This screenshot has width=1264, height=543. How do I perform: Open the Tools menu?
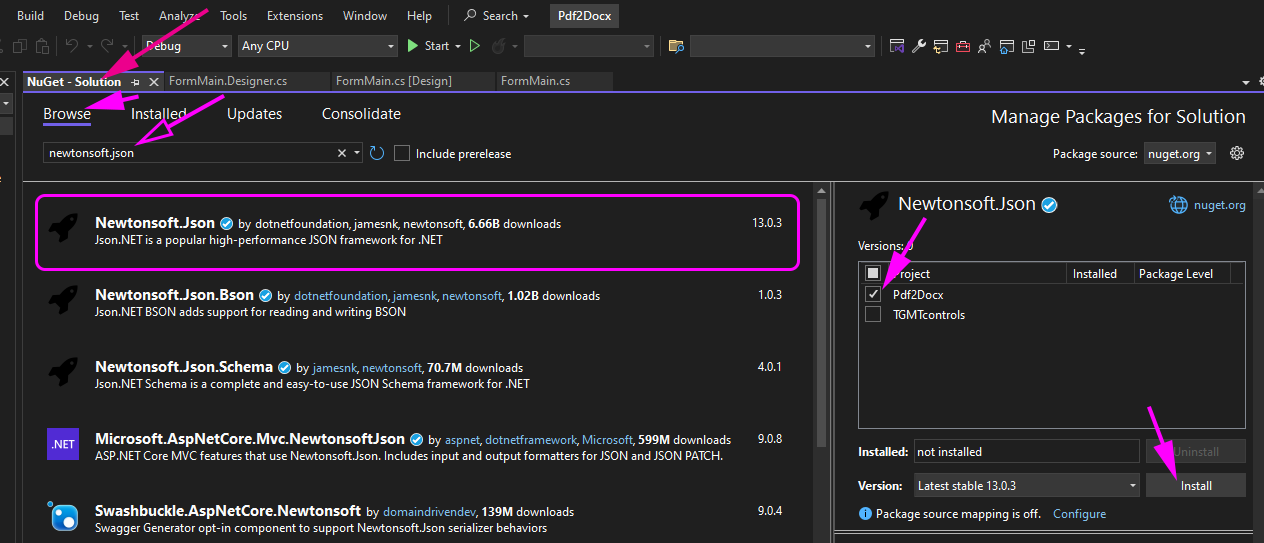click(233, 16)
